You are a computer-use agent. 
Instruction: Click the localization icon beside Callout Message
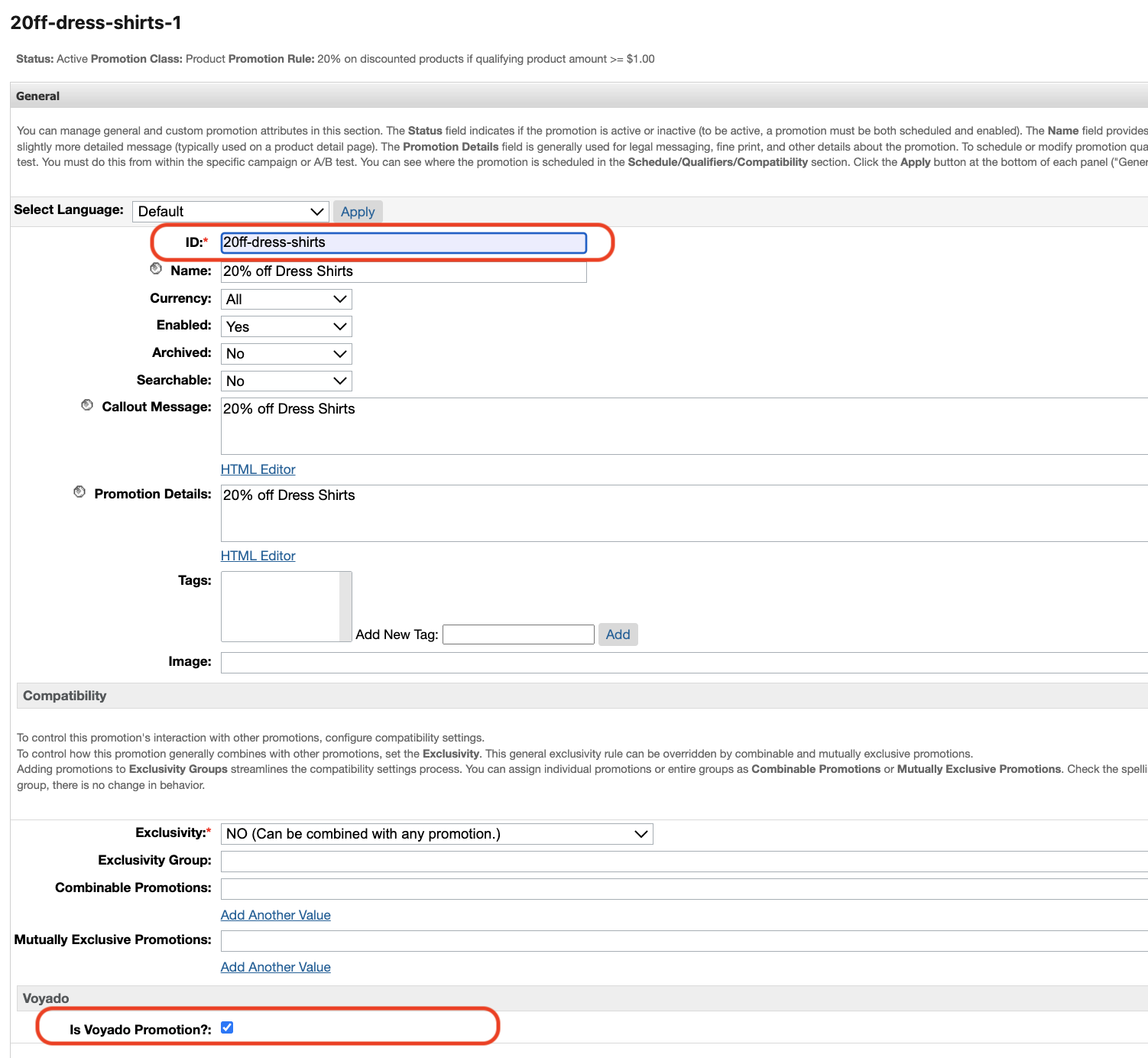pyautogui.click(x=87, y=405)
